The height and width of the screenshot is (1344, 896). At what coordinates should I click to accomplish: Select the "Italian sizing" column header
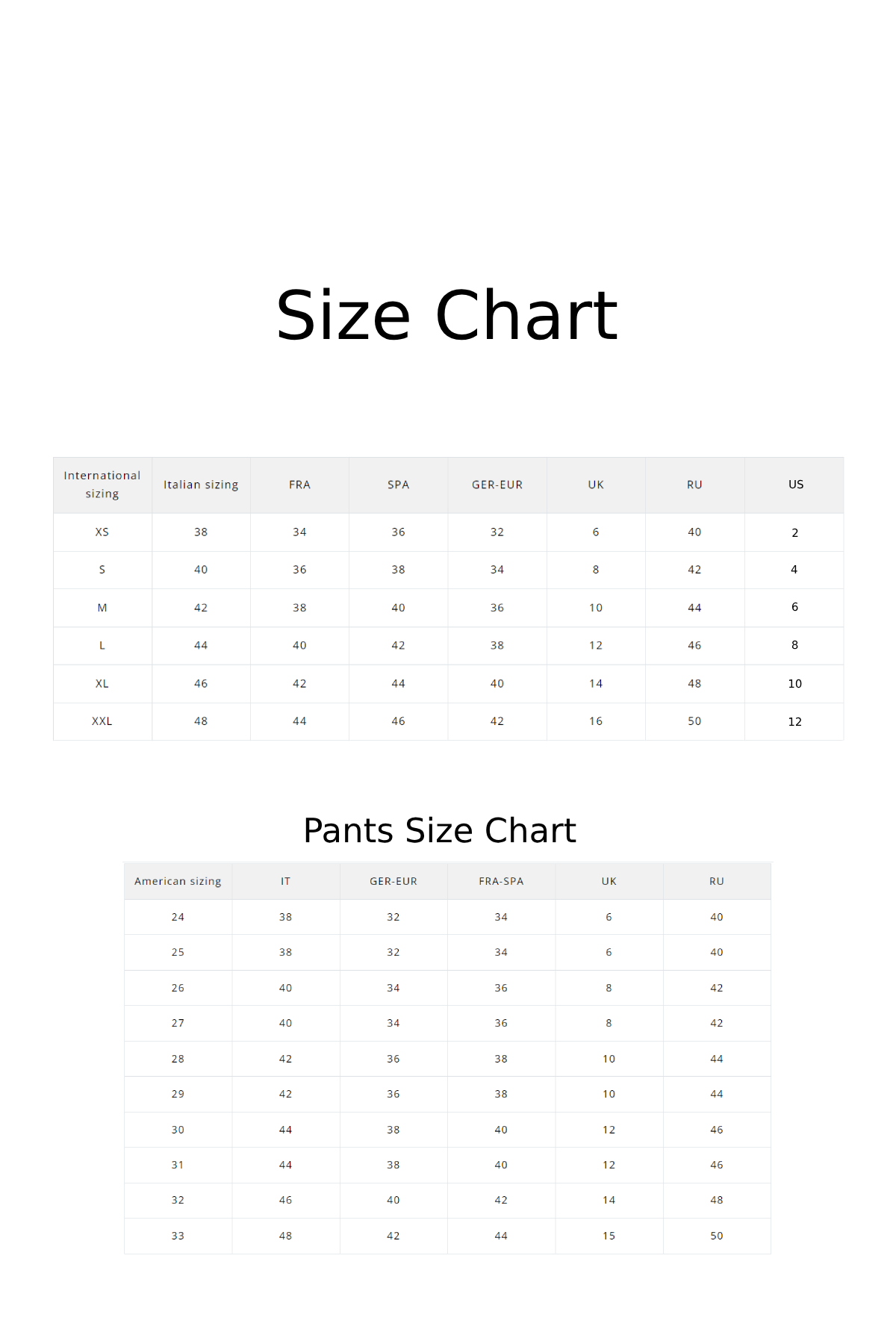201,485
